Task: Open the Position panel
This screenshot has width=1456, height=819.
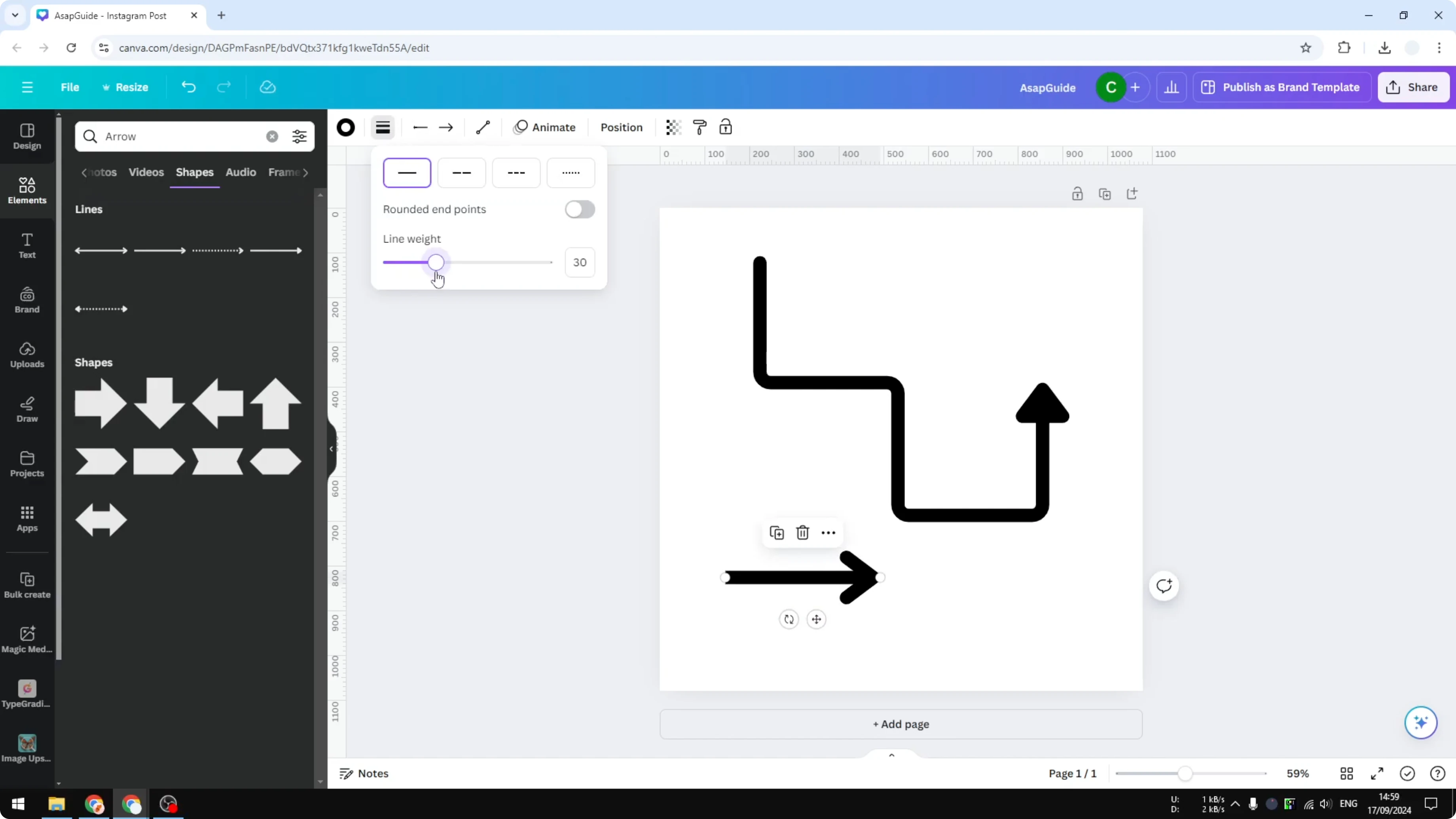Action: pos(621,128)
